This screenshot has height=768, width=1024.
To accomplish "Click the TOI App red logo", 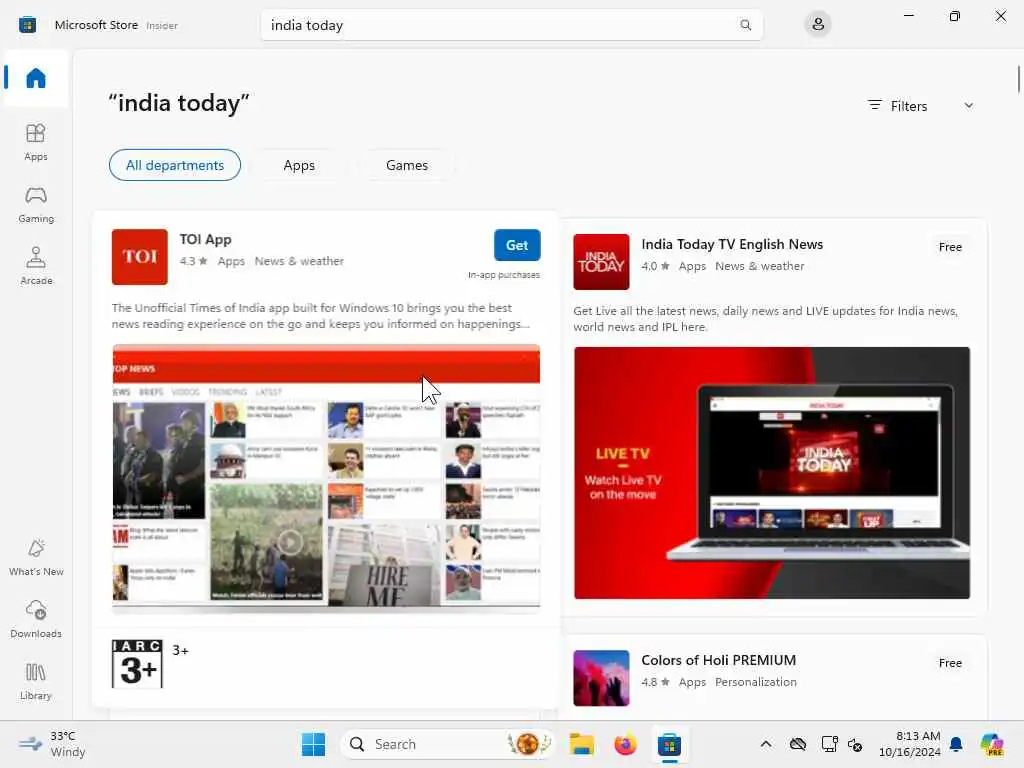I will (x=140, y=257).
